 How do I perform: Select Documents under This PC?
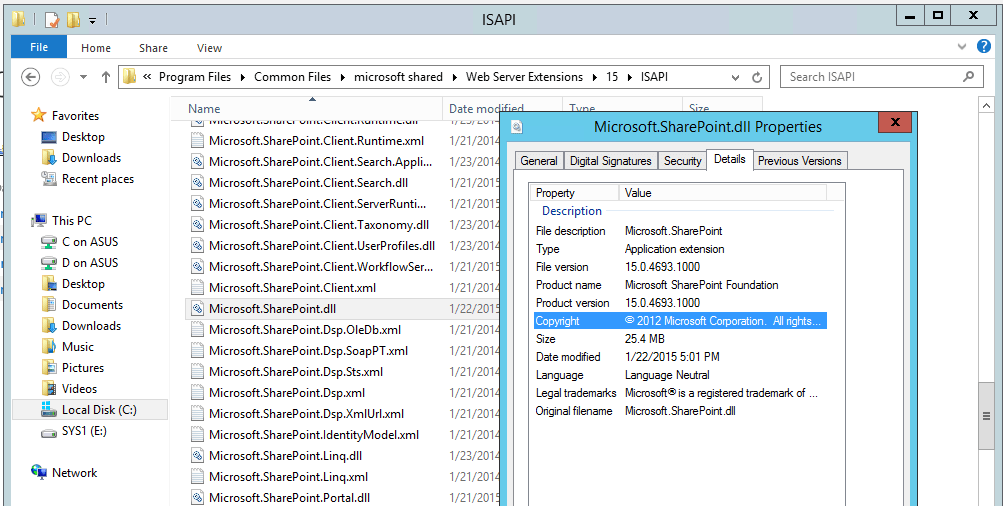92,305
